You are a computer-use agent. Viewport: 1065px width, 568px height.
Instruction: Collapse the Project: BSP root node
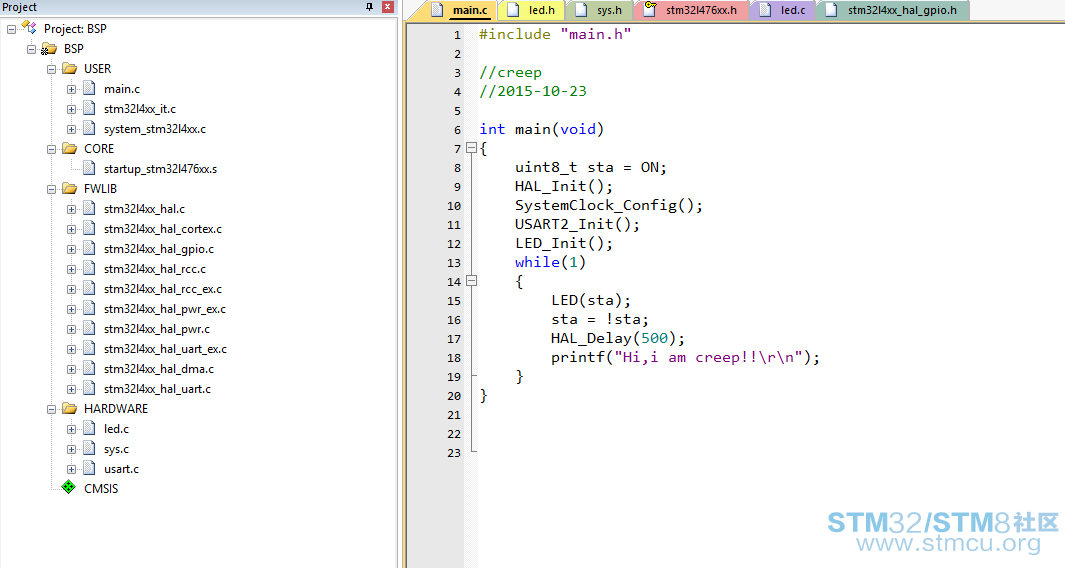[x=12, y=29]
